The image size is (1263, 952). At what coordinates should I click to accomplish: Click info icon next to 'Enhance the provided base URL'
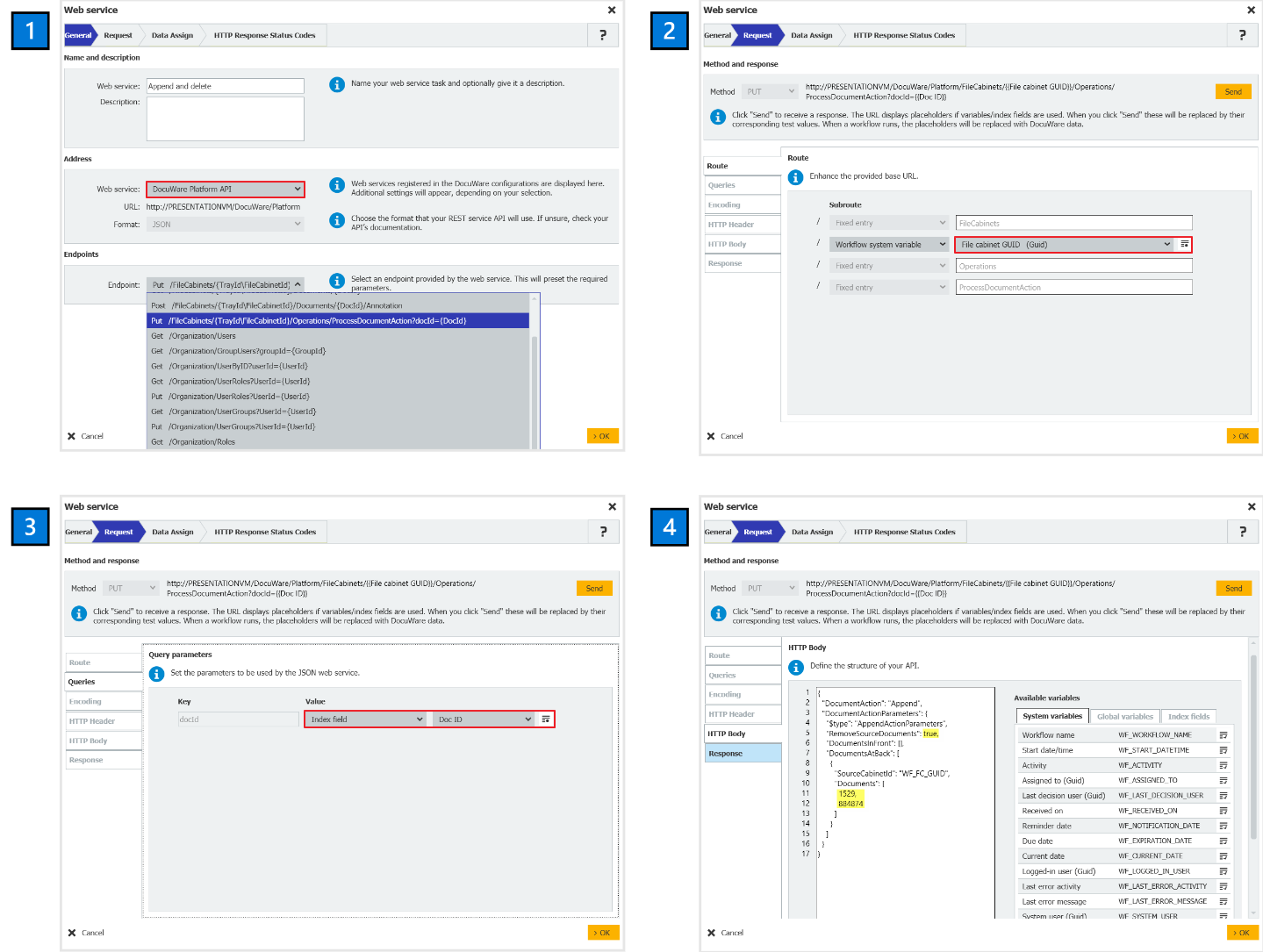click(x=795, y=177)
